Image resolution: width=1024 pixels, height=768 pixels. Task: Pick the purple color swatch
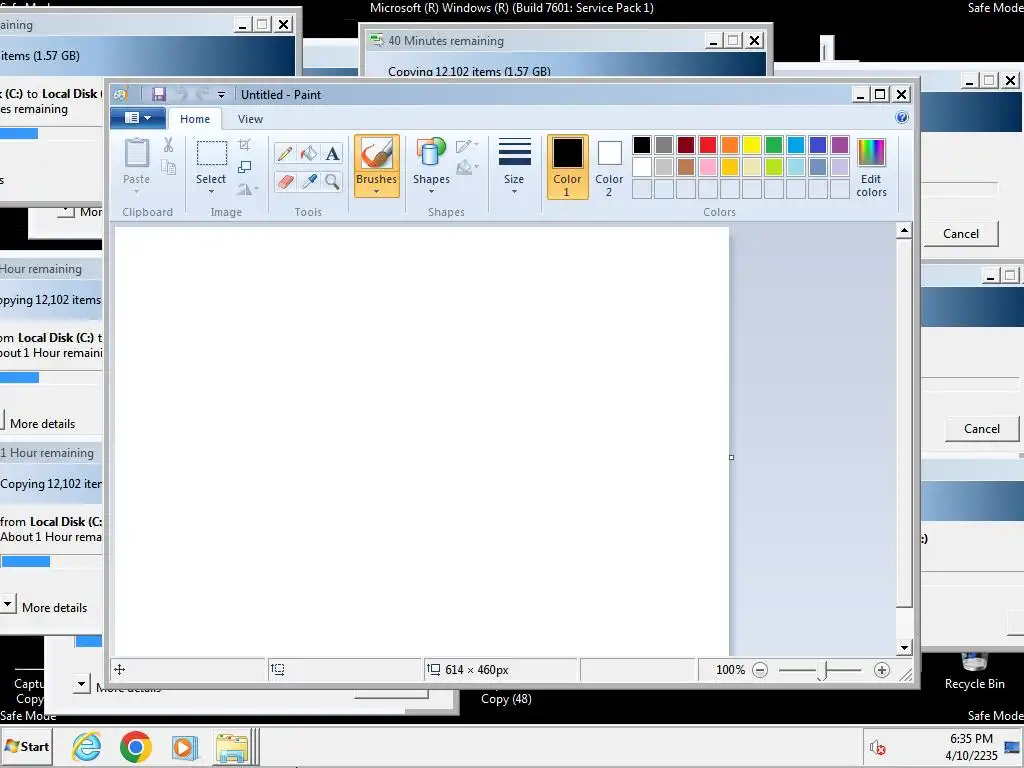pyautogui.click(x=840, y=145)
